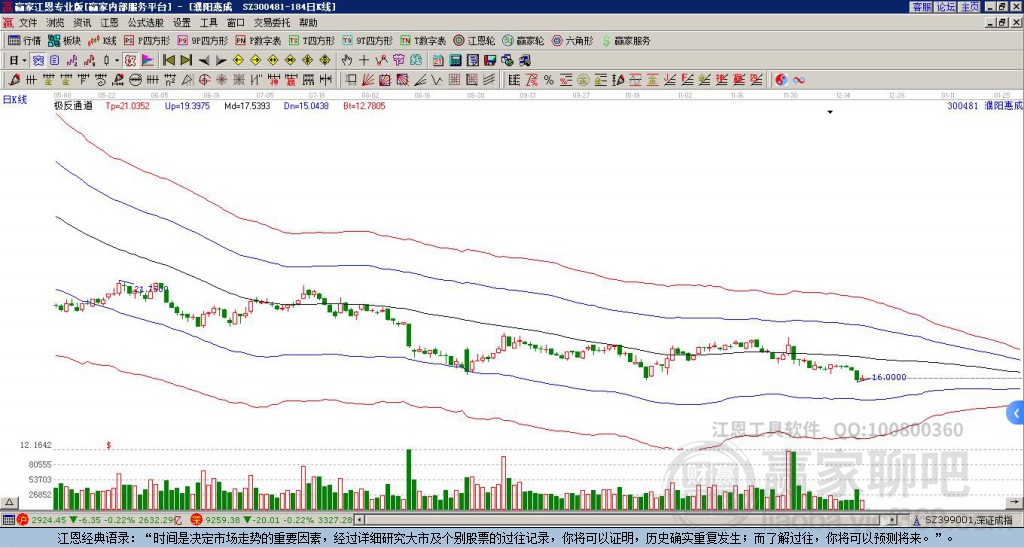
Task: Click the floppy disk save icon
Action: tap(490, 61)
